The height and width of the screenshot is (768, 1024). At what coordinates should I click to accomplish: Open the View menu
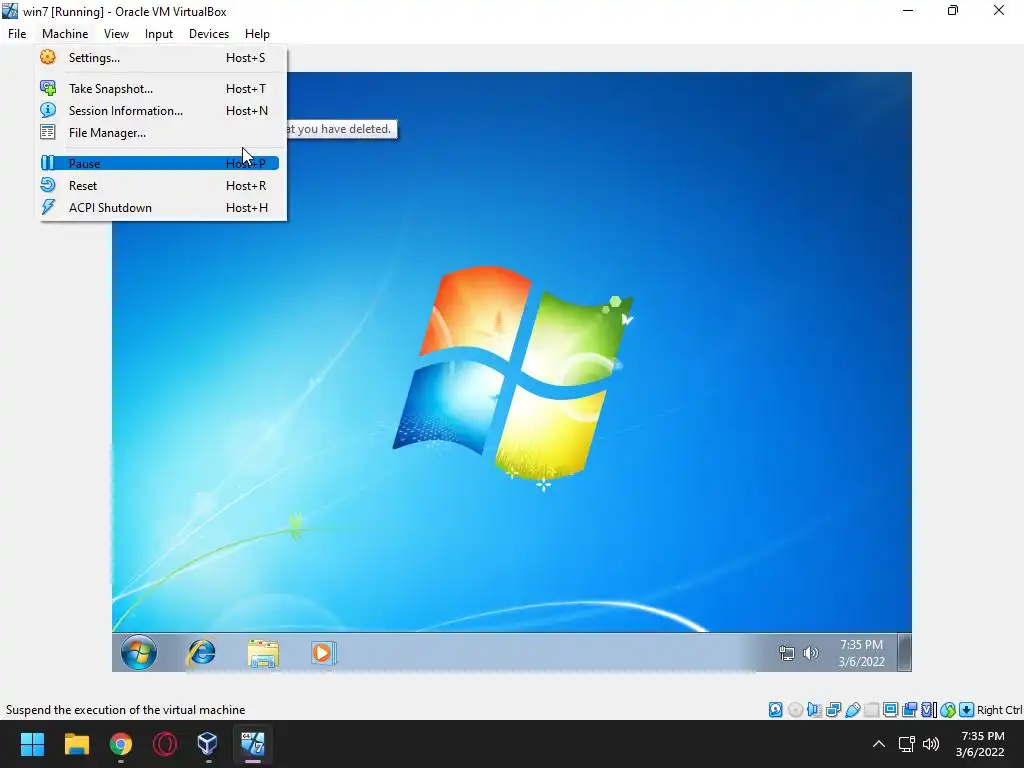coord(116,34)
